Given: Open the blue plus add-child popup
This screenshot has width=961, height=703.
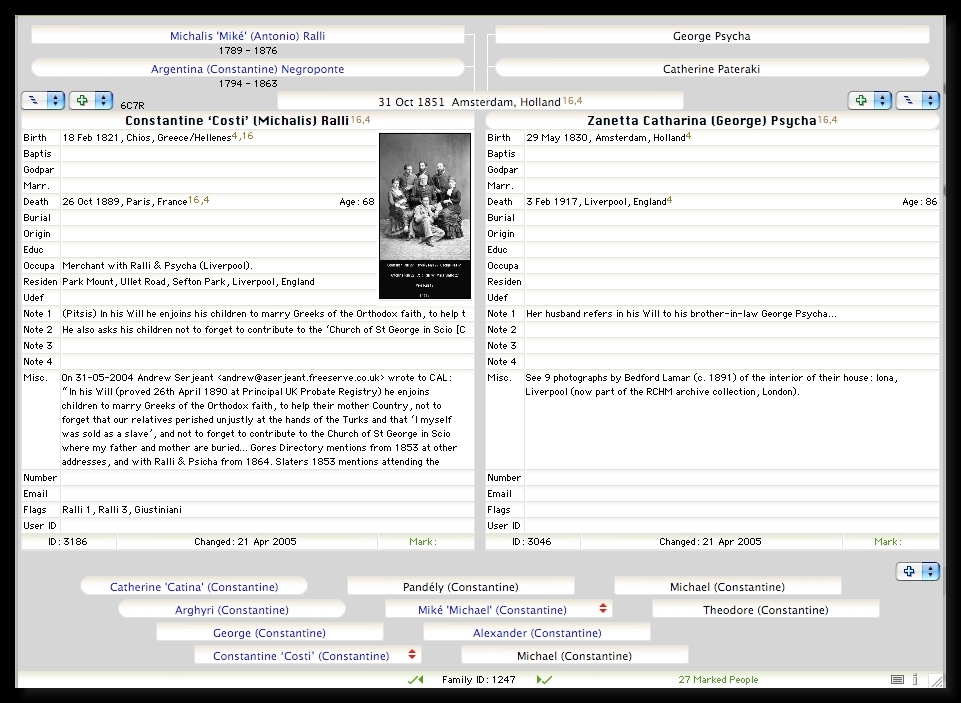Looking at the screenshot, I should pyautogui.click(x=918, y=571).
